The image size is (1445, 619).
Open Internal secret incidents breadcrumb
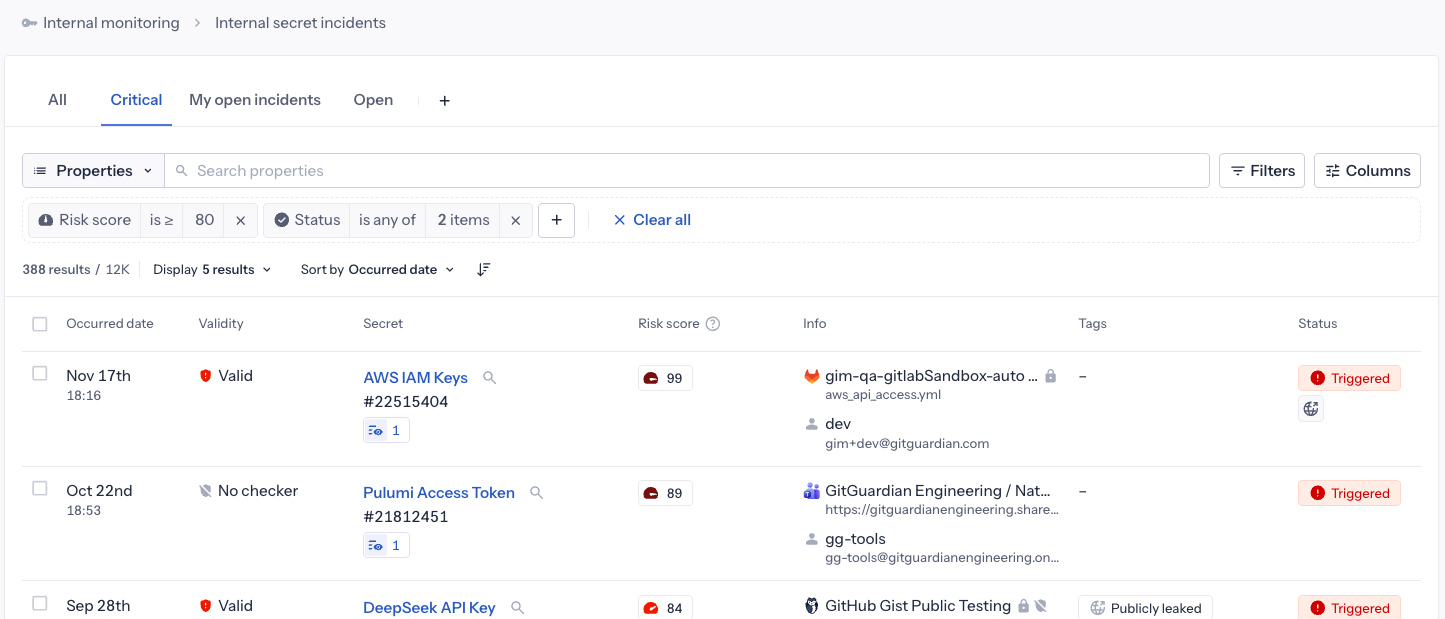click(300, 23)
